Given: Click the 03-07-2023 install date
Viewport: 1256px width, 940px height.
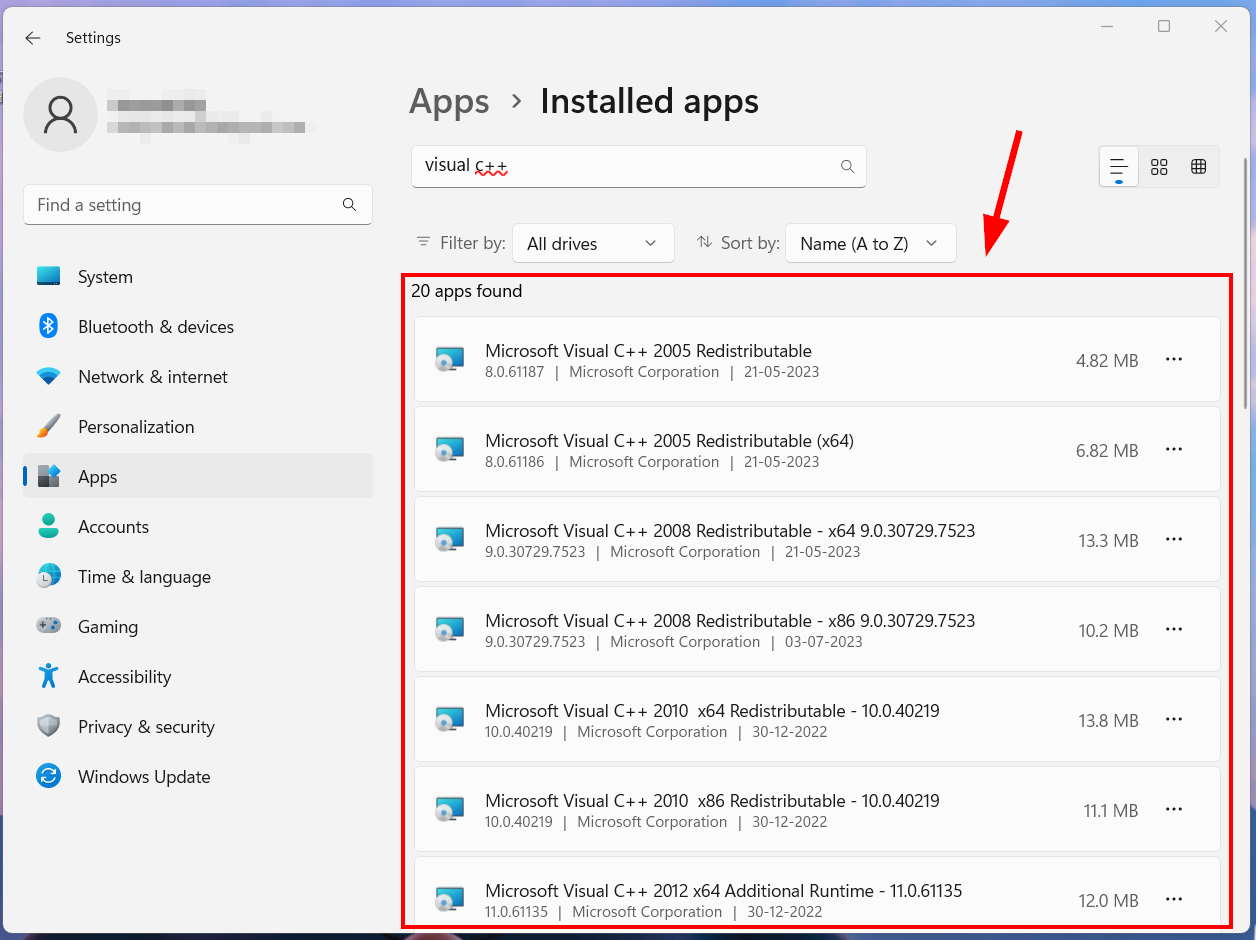Looking at the screenshot, I should coord(824,642).
